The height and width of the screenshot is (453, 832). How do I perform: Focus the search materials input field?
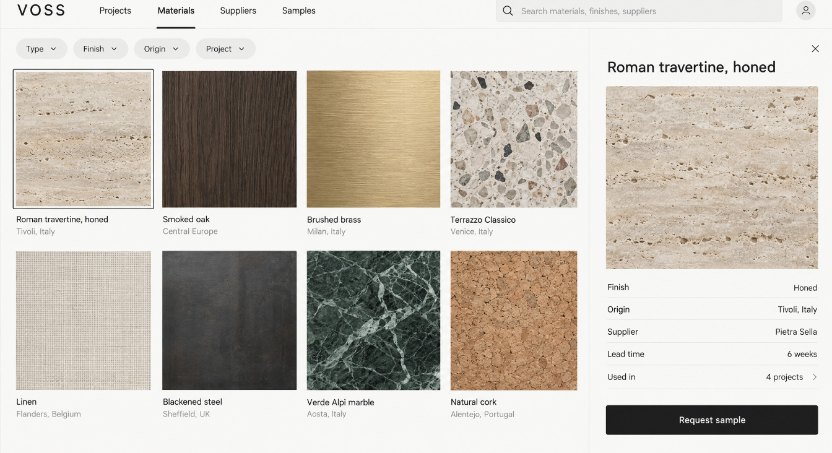click(x=639, y=11)
